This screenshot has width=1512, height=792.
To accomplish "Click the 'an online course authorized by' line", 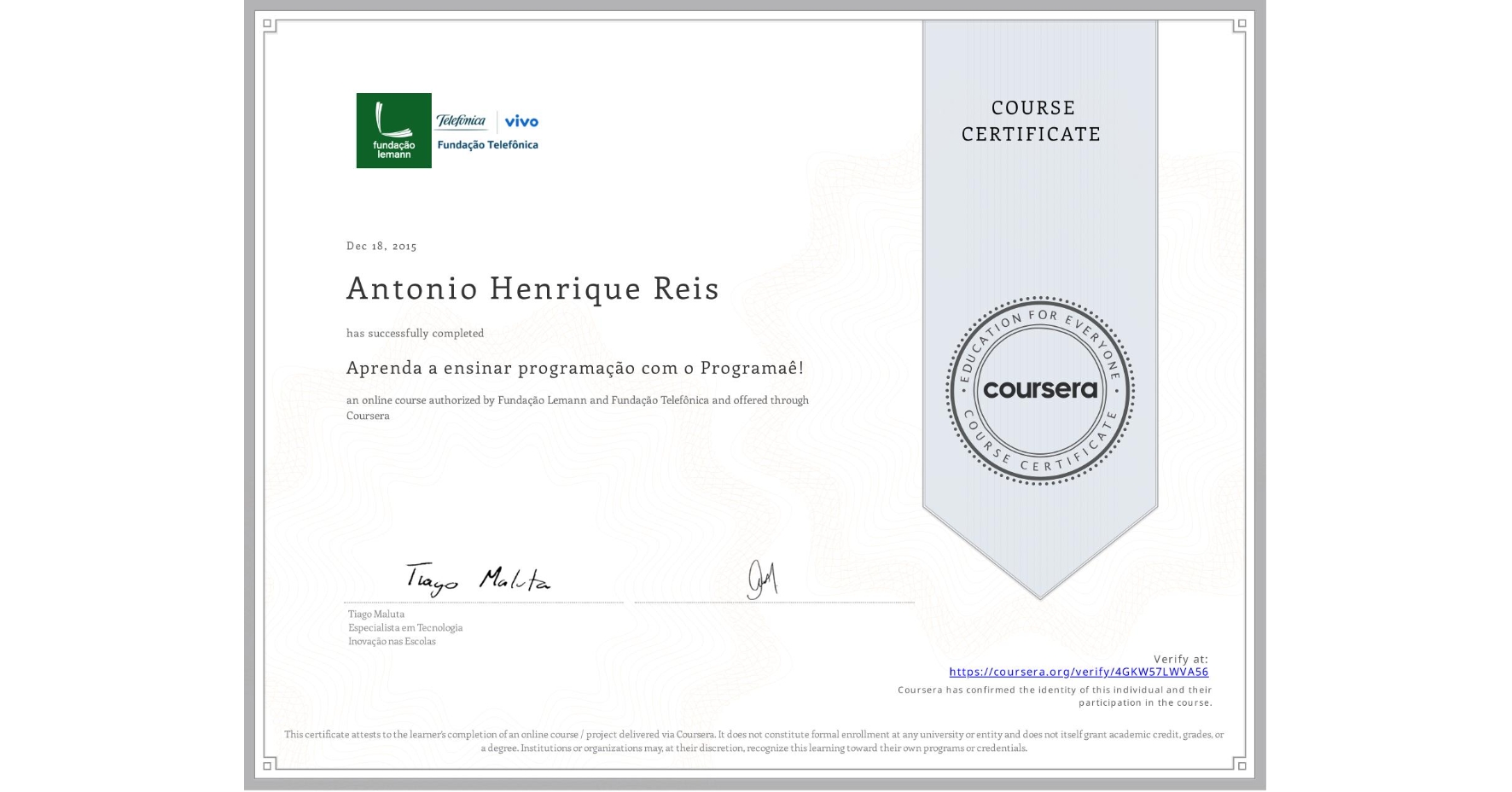I will [578, 407].
